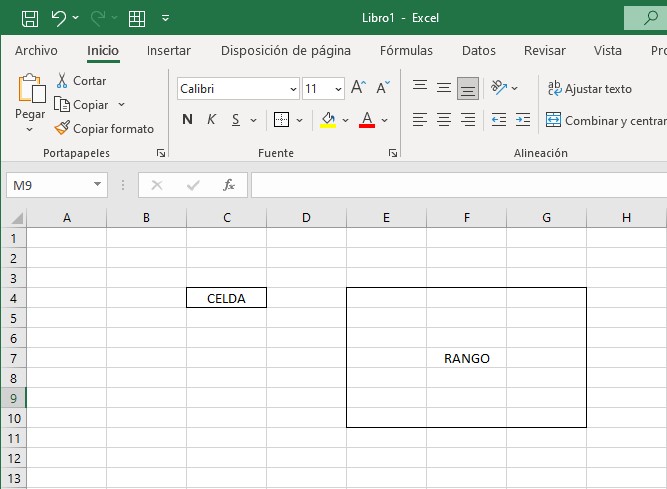Viewport: 667px width, 489px height.
Task: Select all cells with corner triangle
Action: tap(17, 219)
